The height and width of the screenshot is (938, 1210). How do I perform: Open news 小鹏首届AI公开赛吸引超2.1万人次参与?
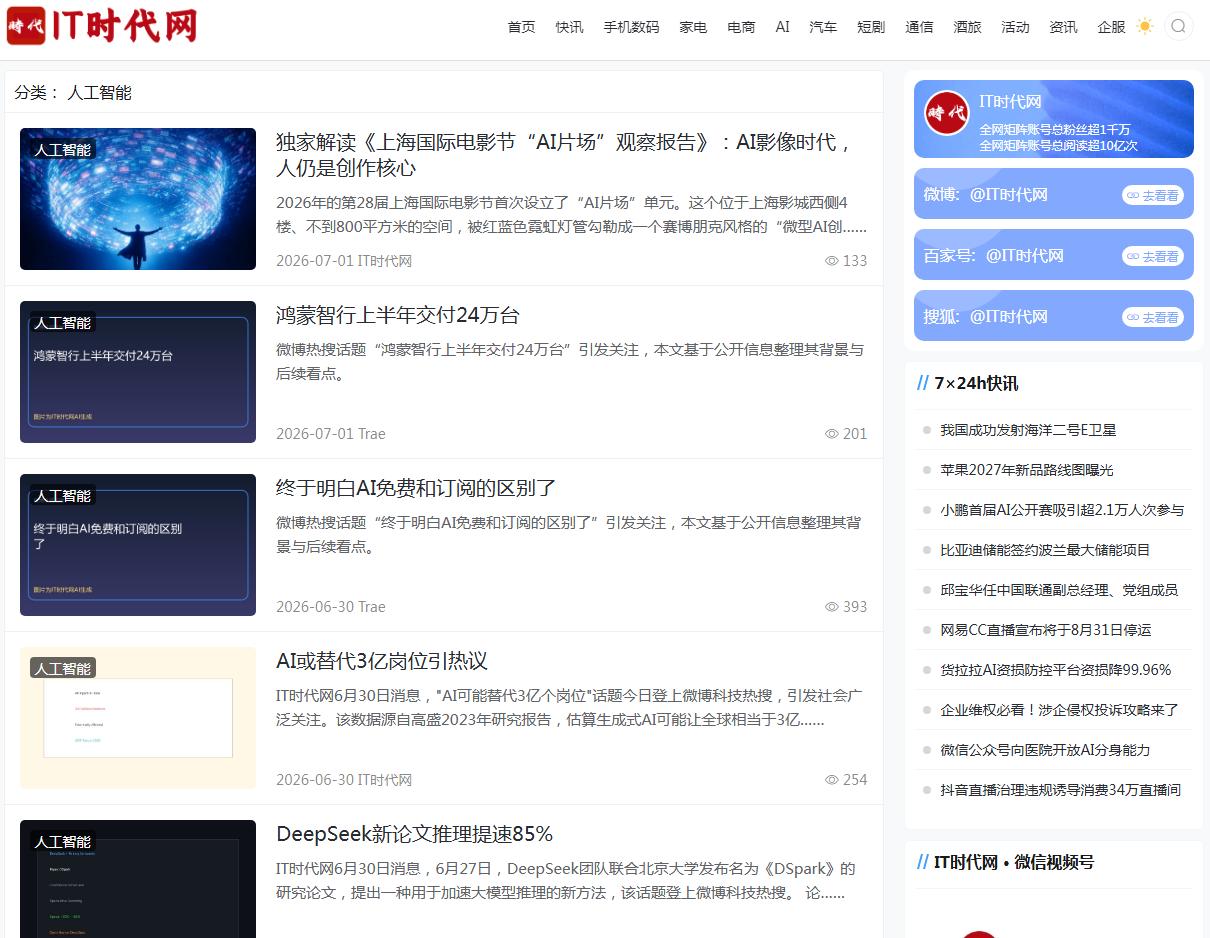(1062, 510)
